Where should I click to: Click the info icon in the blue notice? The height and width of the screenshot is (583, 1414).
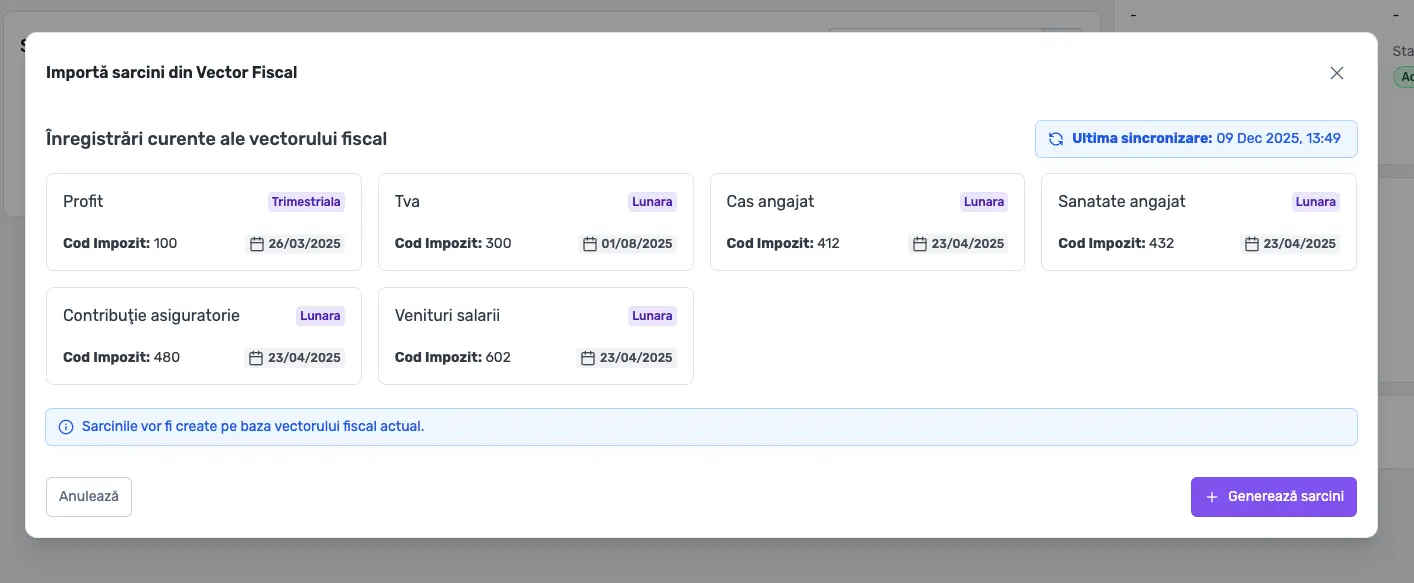(x=66, y=427)
